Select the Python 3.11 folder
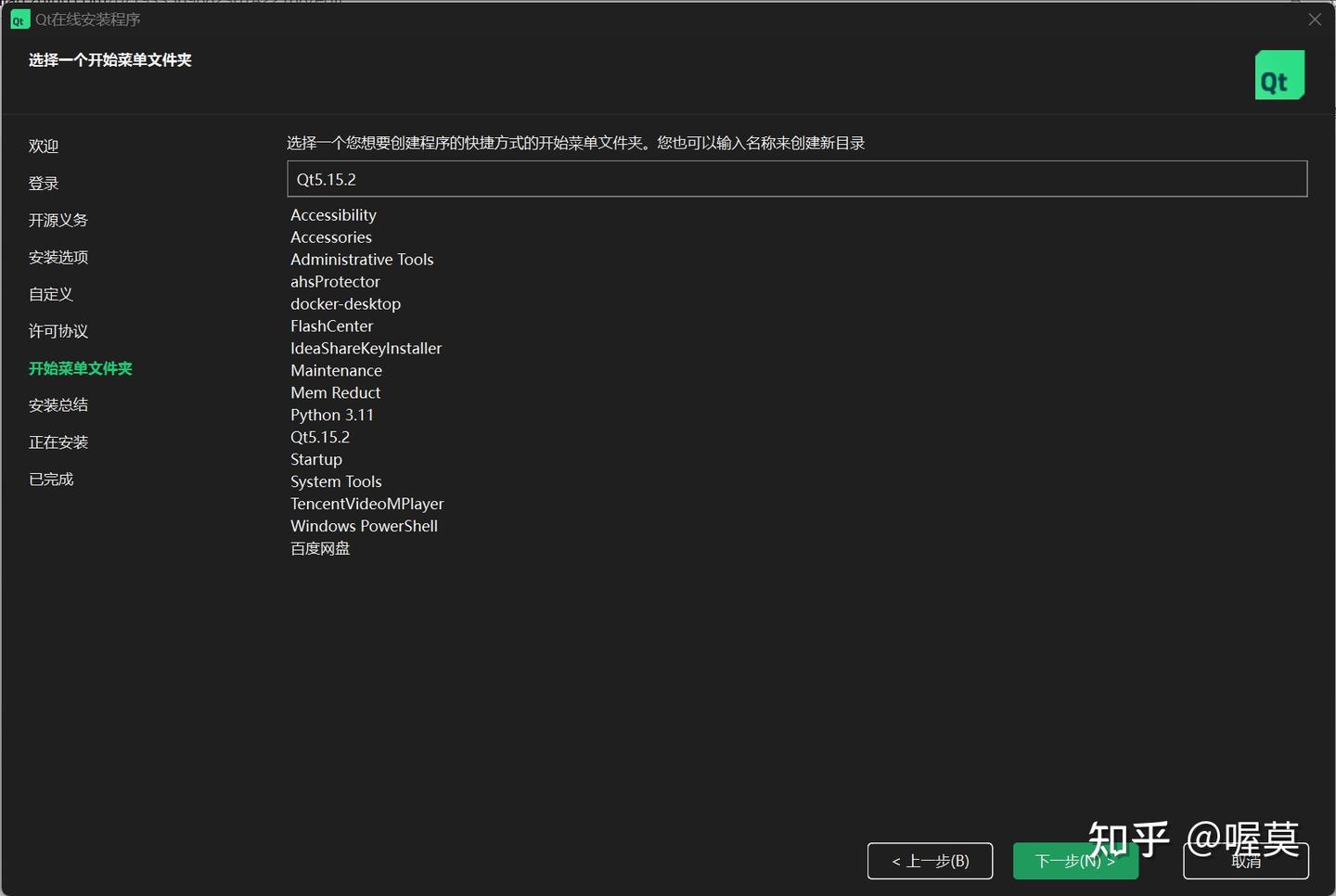Image resolution: width=1336 pixels, height=896 pixels. (x=332, y=415)
